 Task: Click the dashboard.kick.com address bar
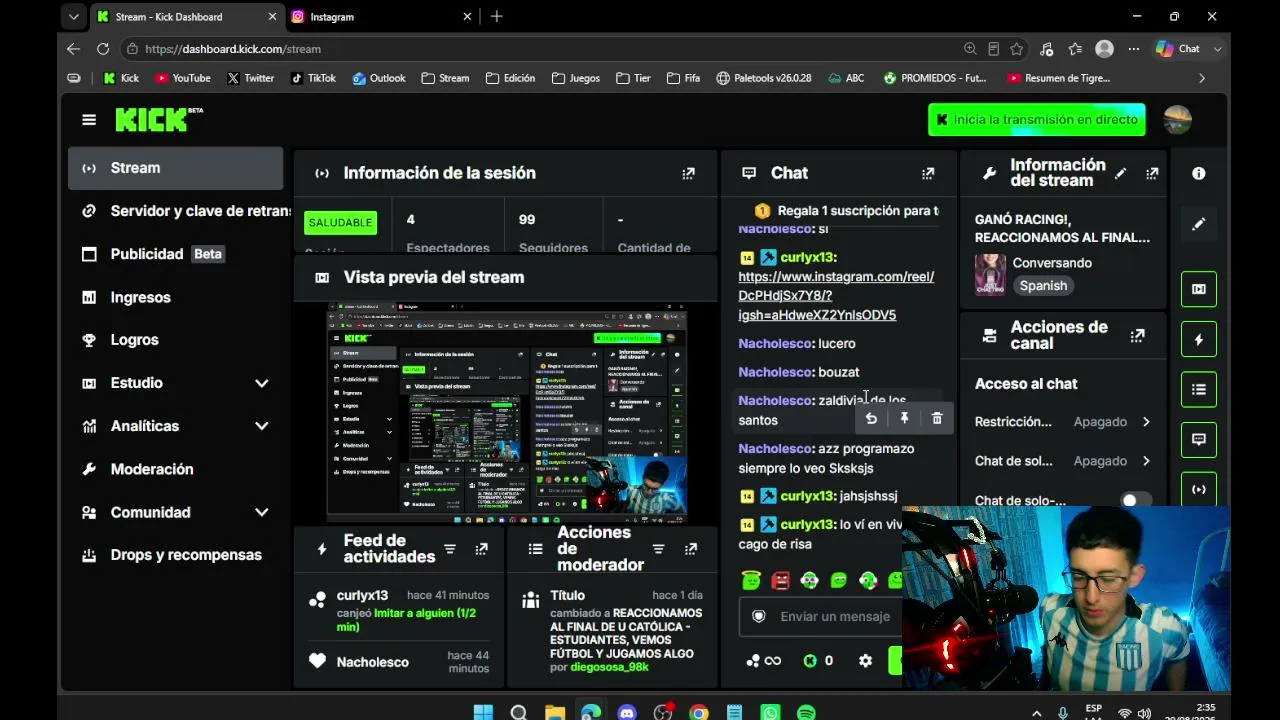(x=540, y=49)
